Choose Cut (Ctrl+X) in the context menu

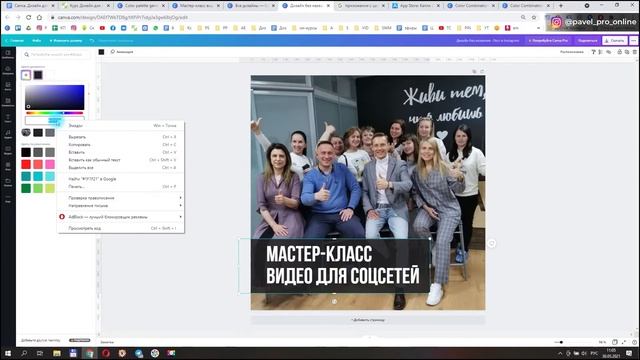point(121,137)
